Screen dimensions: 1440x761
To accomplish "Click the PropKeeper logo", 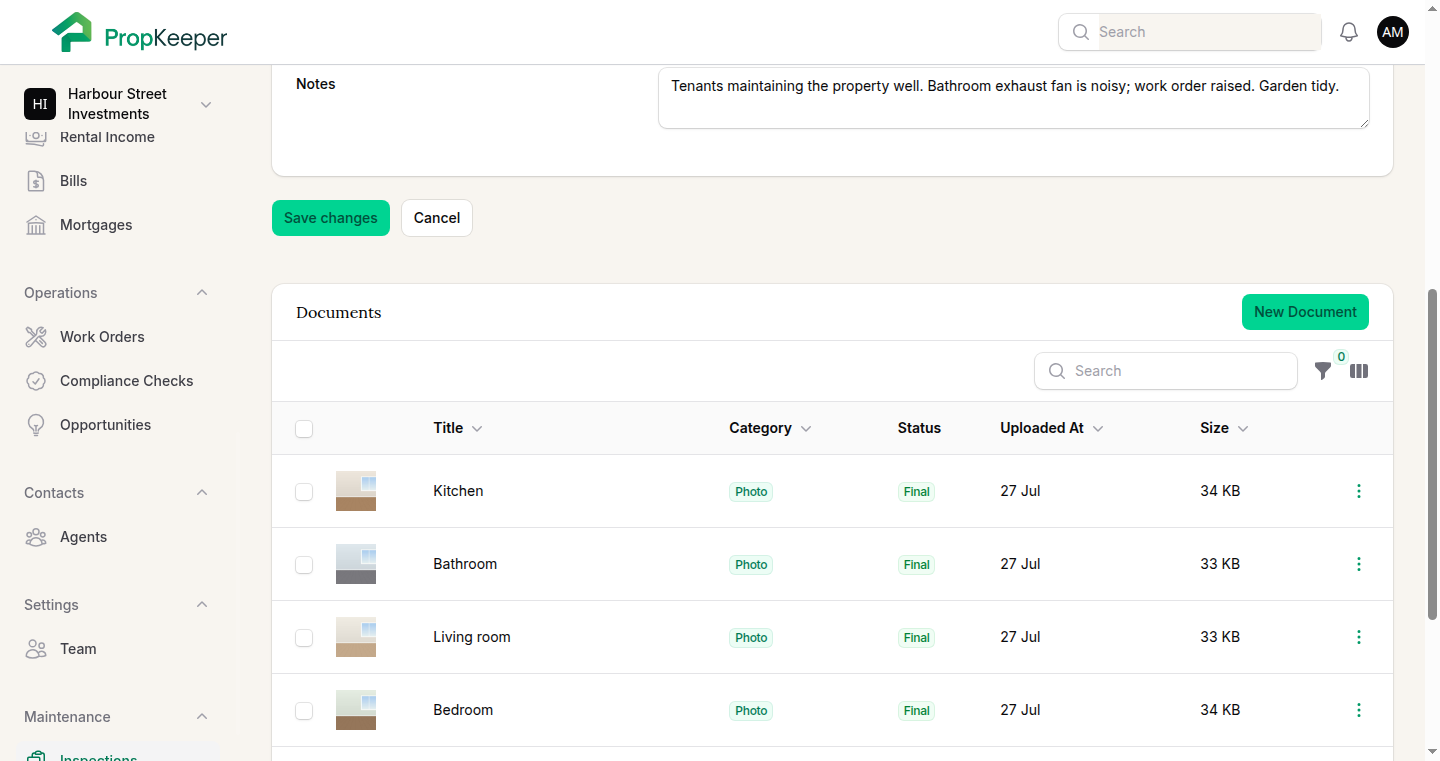I will click(140, 33).
